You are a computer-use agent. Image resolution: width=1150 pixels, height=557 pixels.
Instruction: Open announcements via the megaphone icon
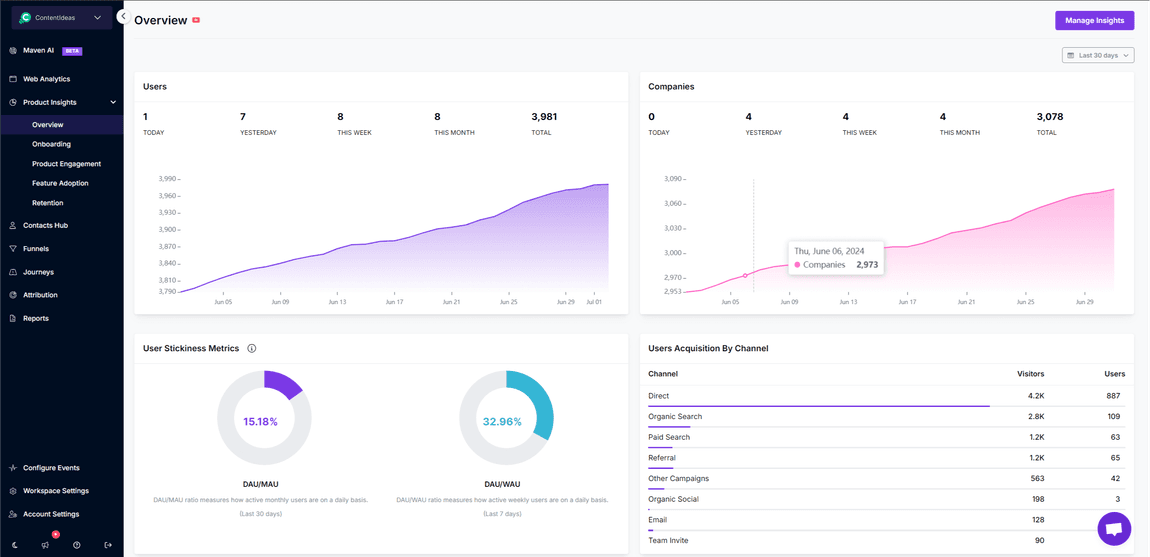[x=45, y=545]
